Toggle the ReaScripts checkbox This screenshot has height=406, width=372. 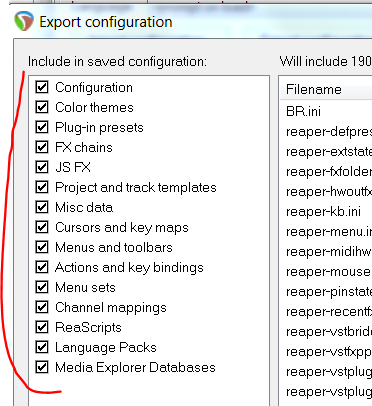coord(42,327)
